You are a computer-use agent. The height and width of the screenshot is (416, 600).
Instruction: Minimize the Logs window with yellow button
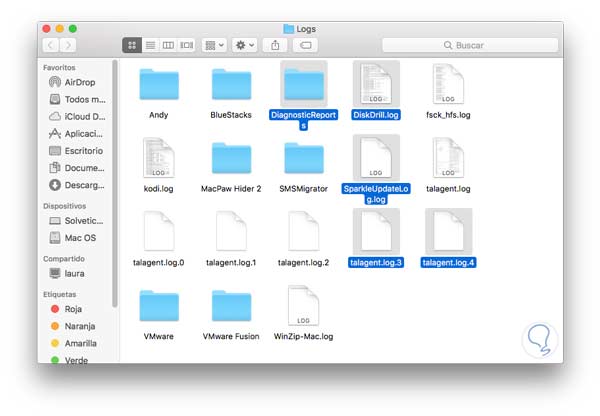point(60,29)
